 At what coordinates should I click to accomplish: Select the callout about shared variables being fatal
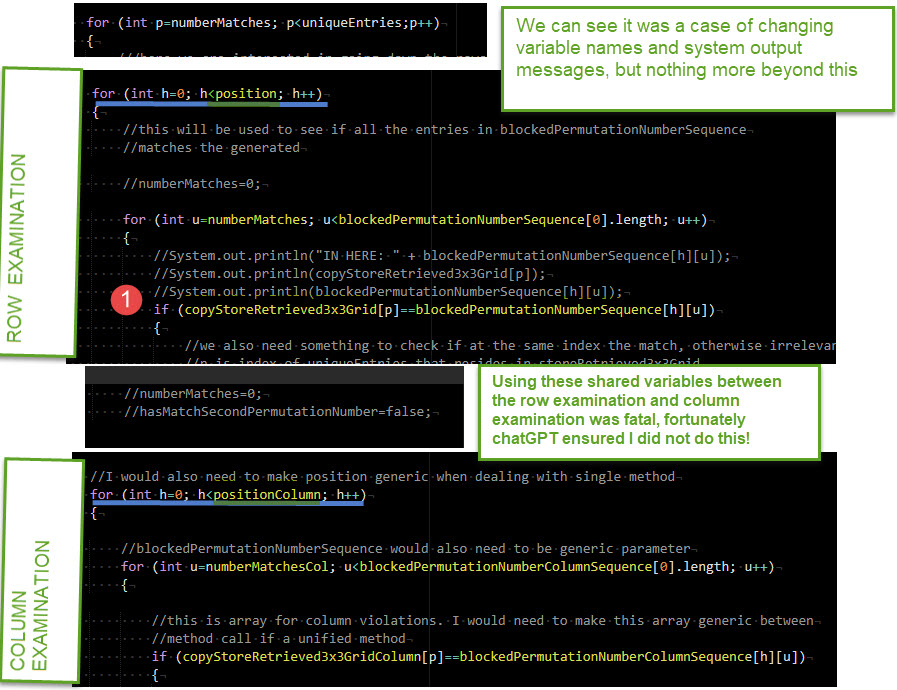point(648,411)
